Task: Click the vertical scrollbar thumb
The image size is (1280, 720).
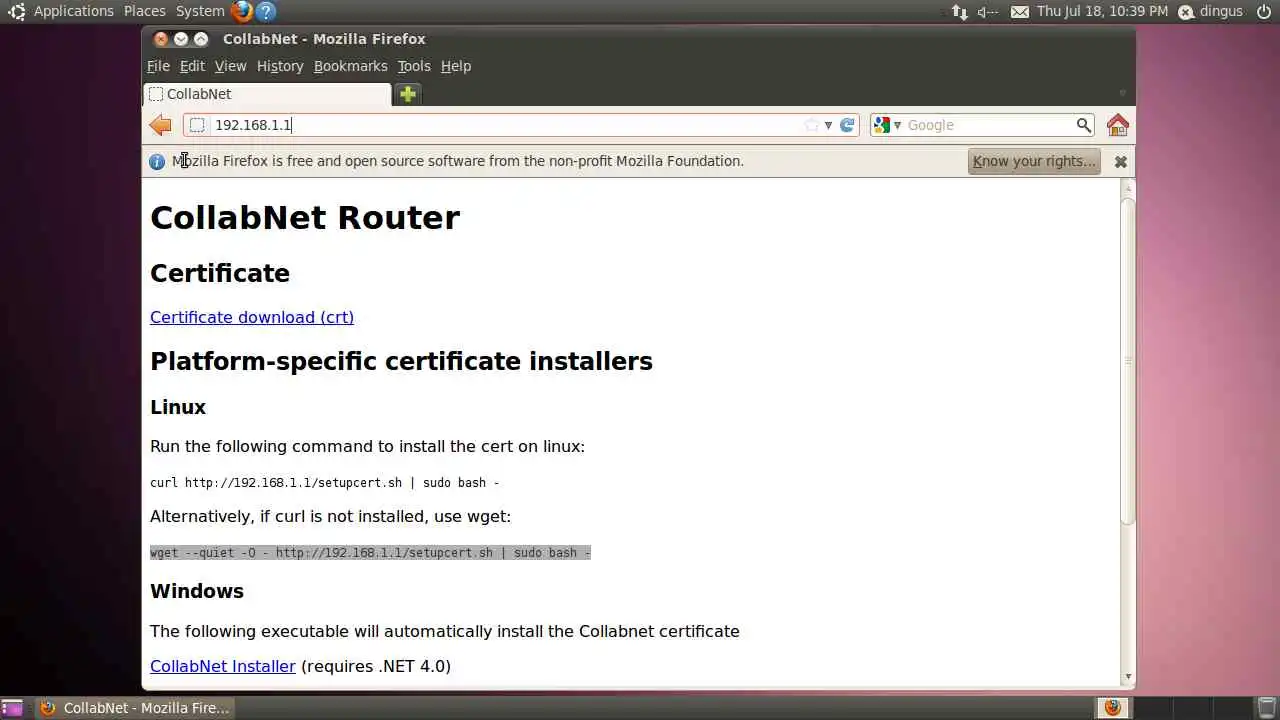Action: pyautogui.click(x=1128, y=360)
